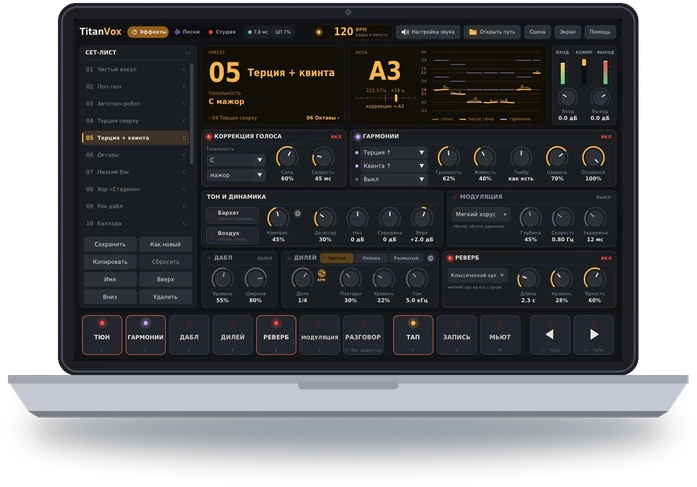697x487 pixels.
Task: Click the Верх EQ knob
Action: [421, 218]
